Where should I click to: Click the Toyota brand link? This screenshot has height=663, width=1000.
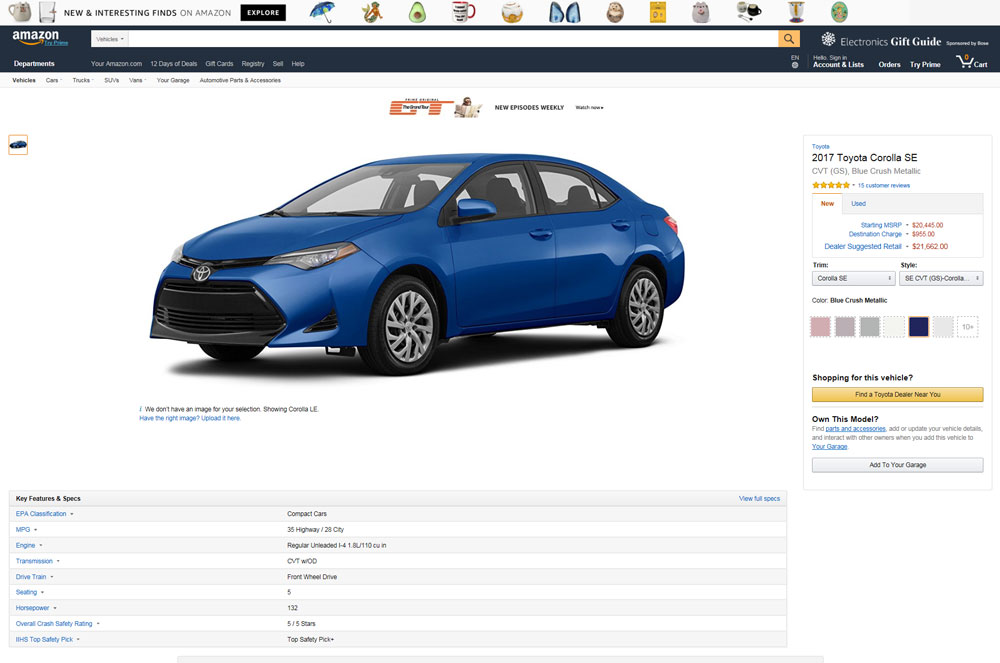(x=820, y=147)
